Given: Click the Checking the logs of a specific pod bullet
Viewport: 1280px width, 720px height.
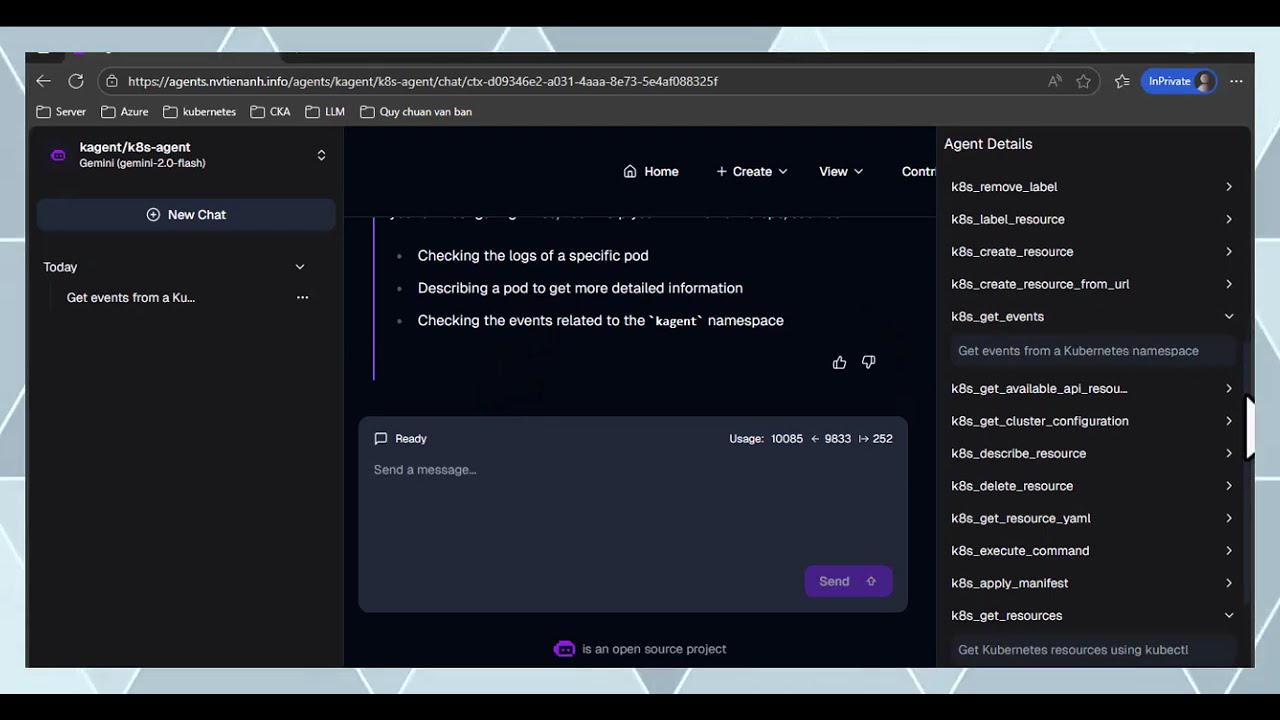Looking at the screenshot, I should (x=533, y=256).
